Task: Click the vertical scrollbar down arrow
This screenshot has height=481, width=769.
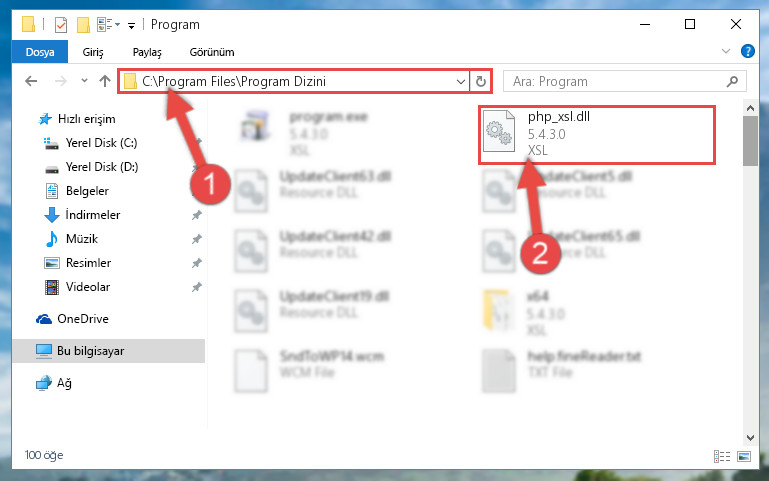Action: [x=750, y=437]
